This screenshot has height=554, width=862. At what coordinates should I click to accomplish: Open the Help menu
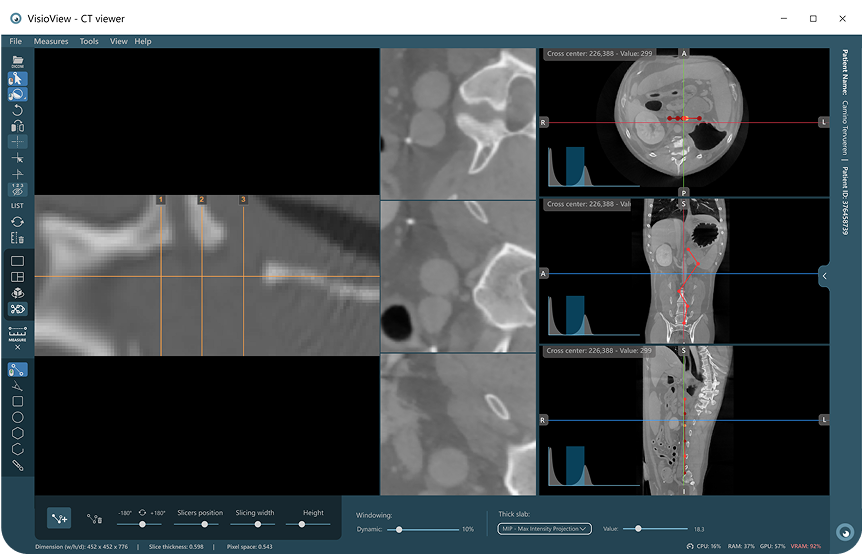pyautogui.click(x=143, y=41)
